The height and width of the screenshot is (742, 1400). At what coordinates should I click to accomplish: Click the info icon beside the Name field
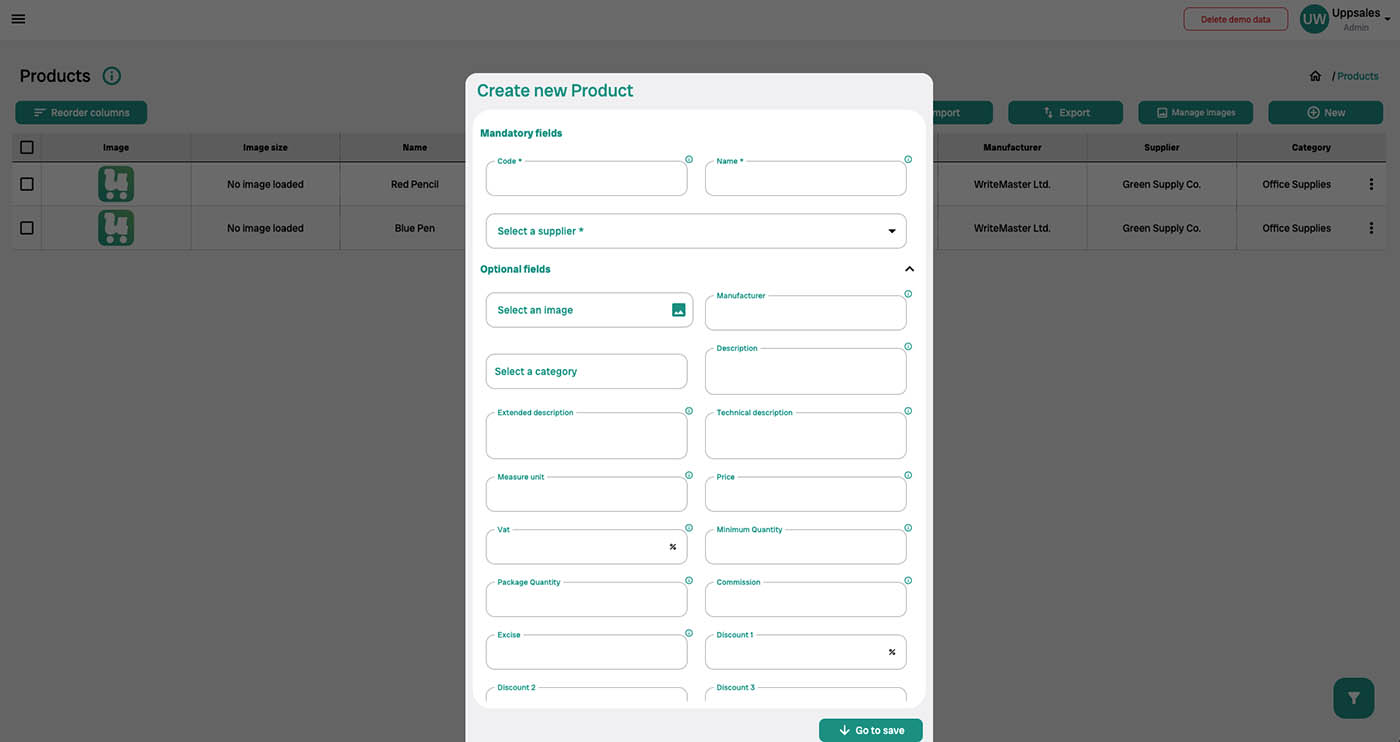[907, 157]
